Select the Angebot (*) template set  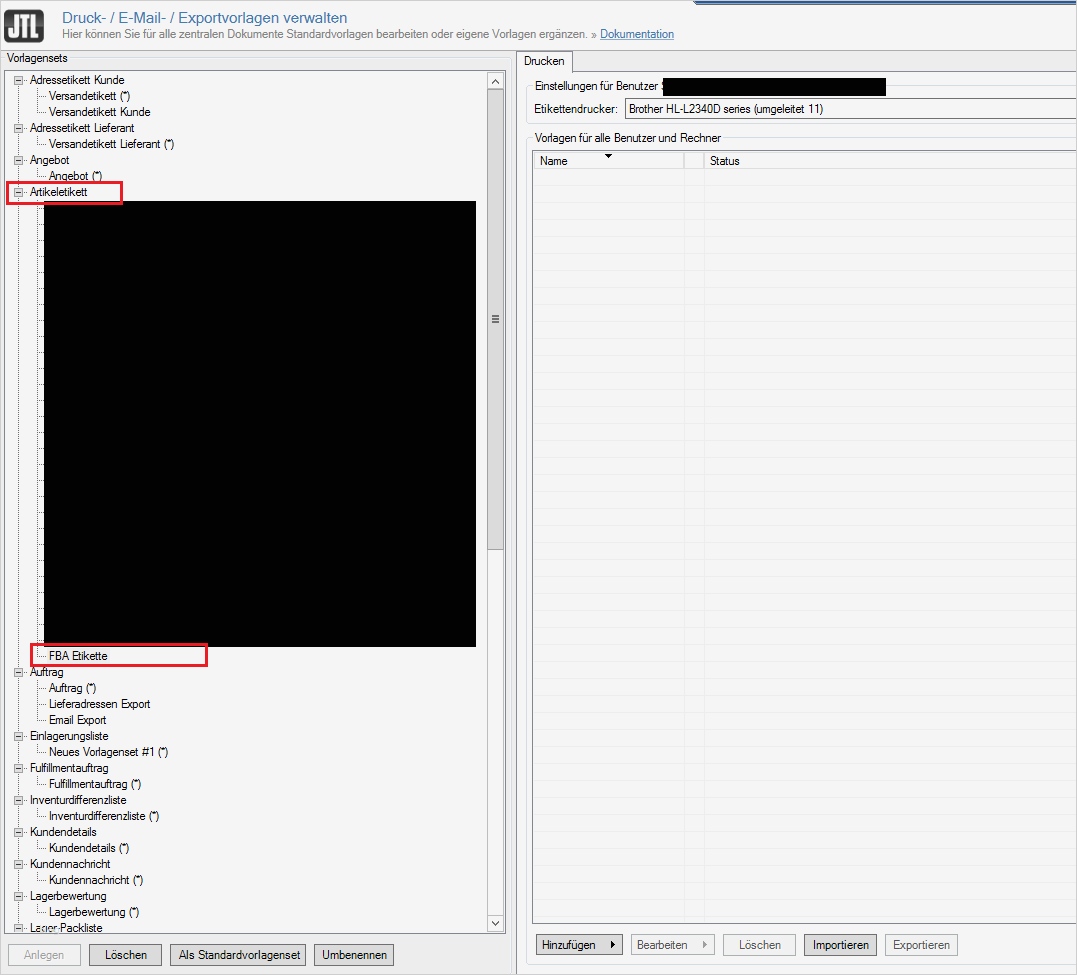pyautogui.click(x=76, y=176)
